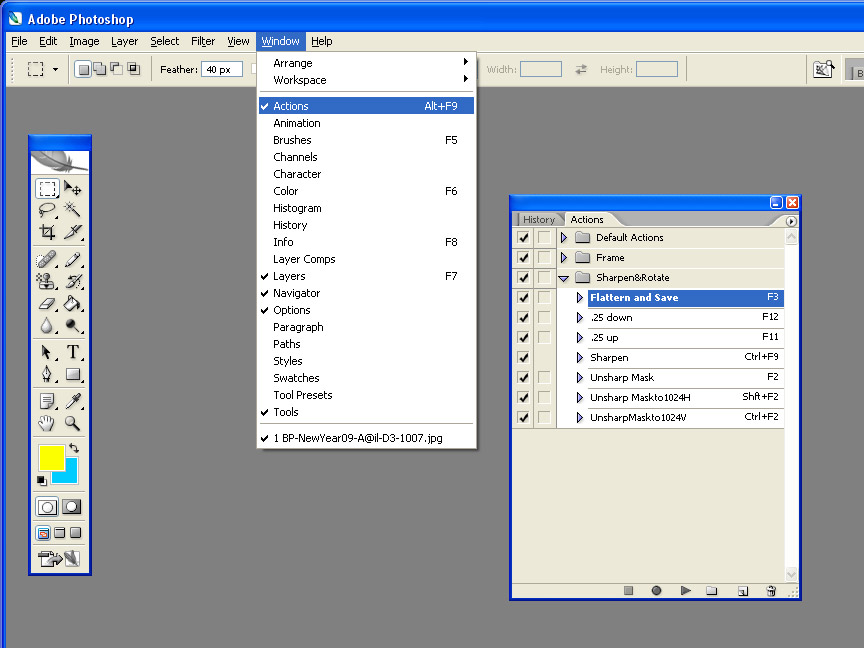
Task: Click the cyan background color swatch
Action: (x=71, y=474)
